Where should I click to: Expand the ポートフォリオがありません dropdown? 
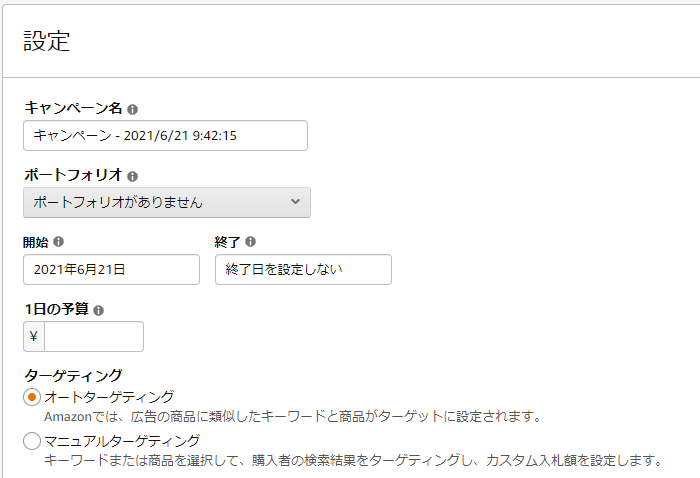coord(166,202)
